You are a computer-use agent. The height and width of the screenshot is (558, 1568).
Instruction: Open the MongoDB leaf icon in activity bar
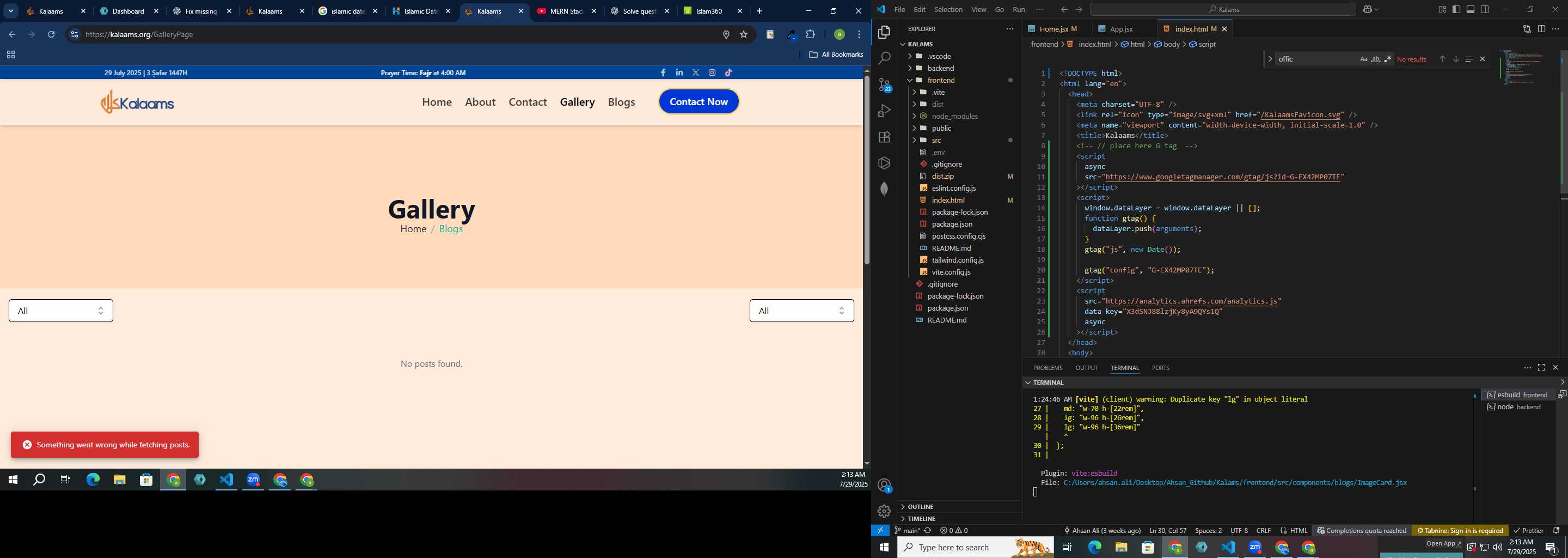[x=884, y=189]
